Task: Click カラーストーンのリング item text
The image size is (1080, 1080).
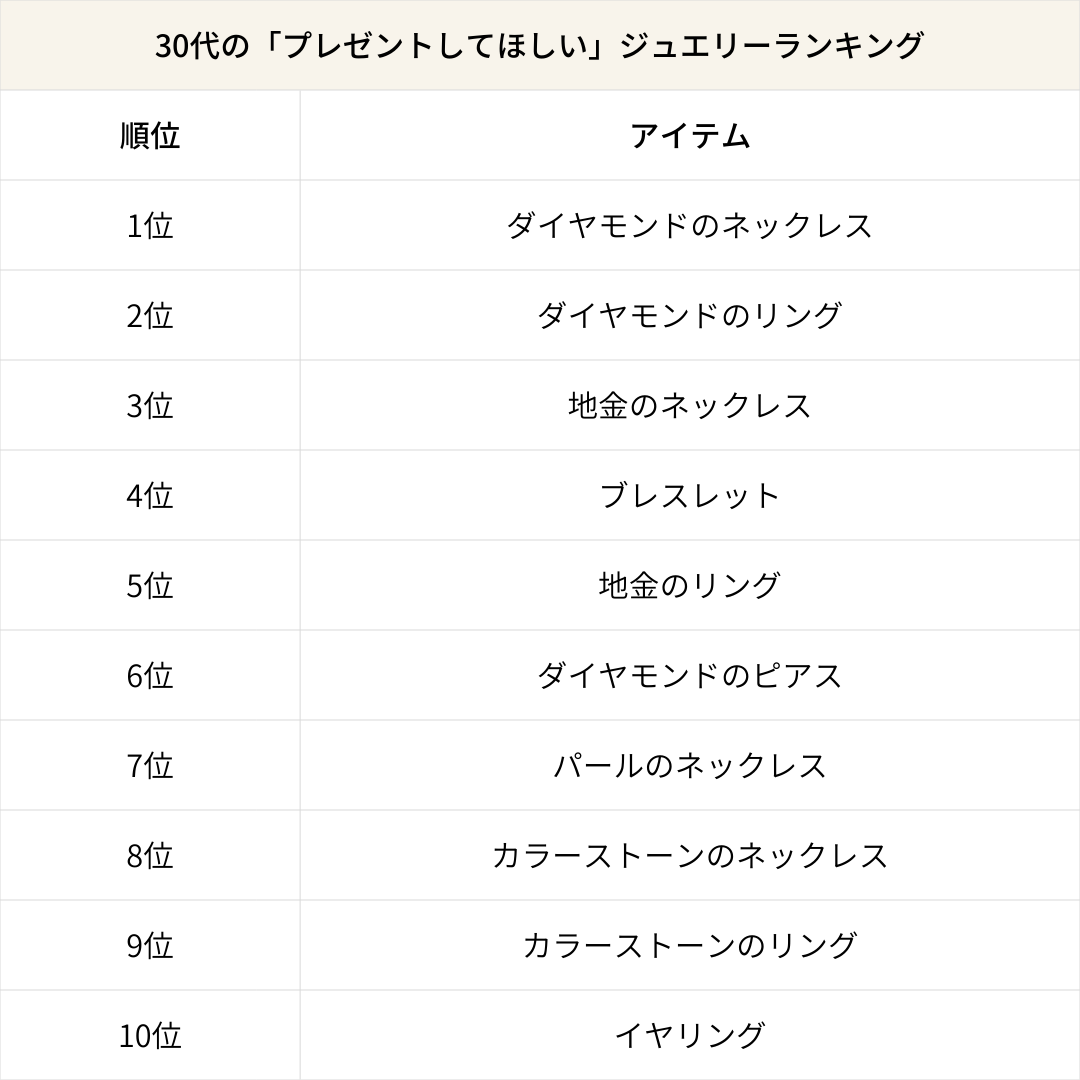Action: 690,946
